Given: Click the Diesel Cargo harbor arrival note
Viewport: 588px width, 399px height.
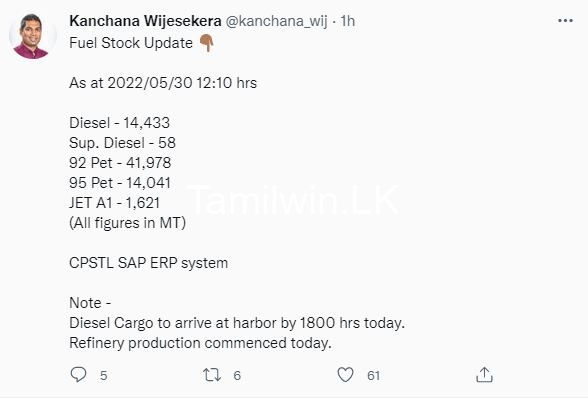Looking at the screenshot, I should click(237, 323).
